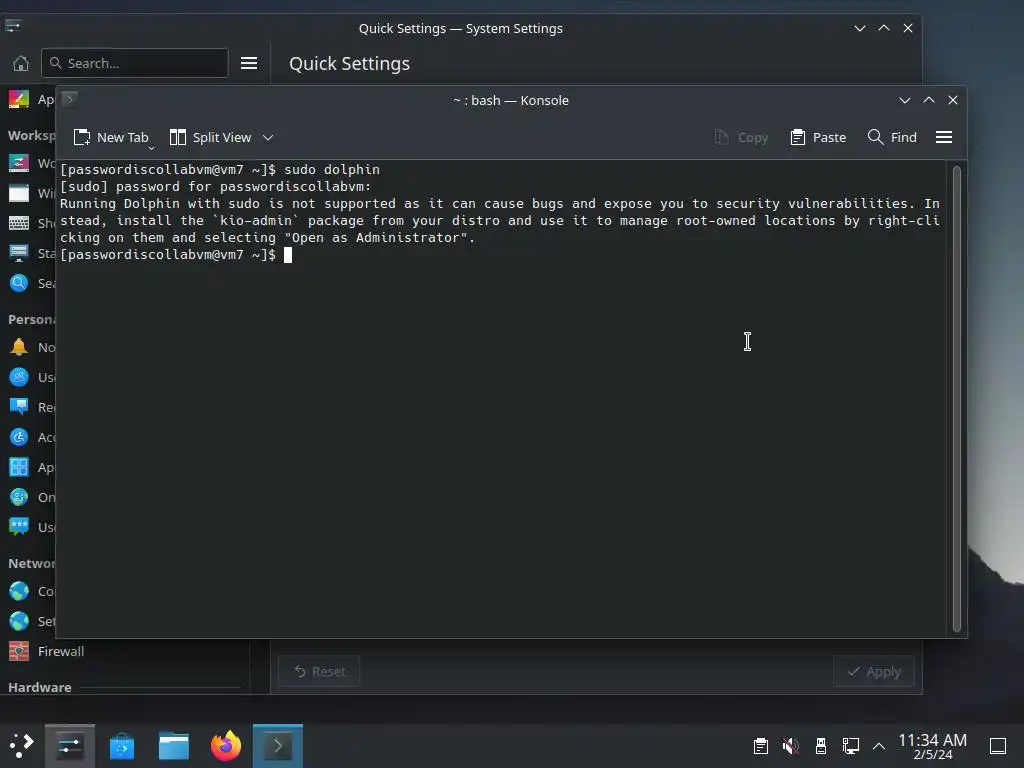Click the Paste button in Konsole
Image resolution: width=1024 pixels, height=768 pixels.
coord(818,137)
